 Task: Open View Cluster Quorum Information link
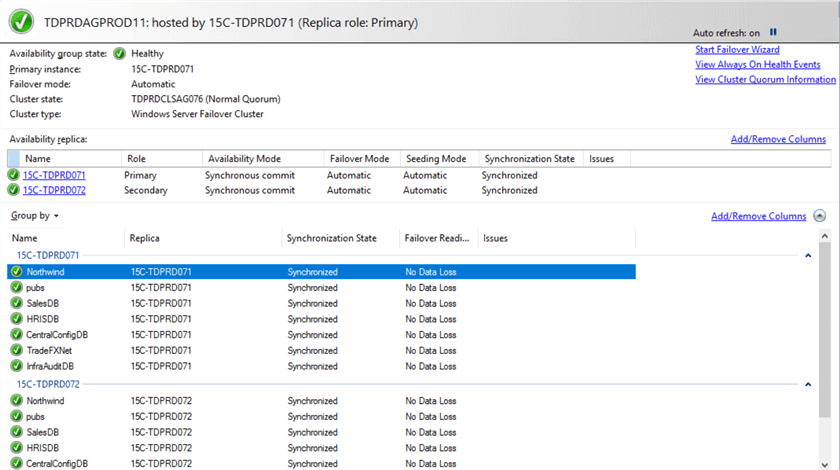coord(765,80)
